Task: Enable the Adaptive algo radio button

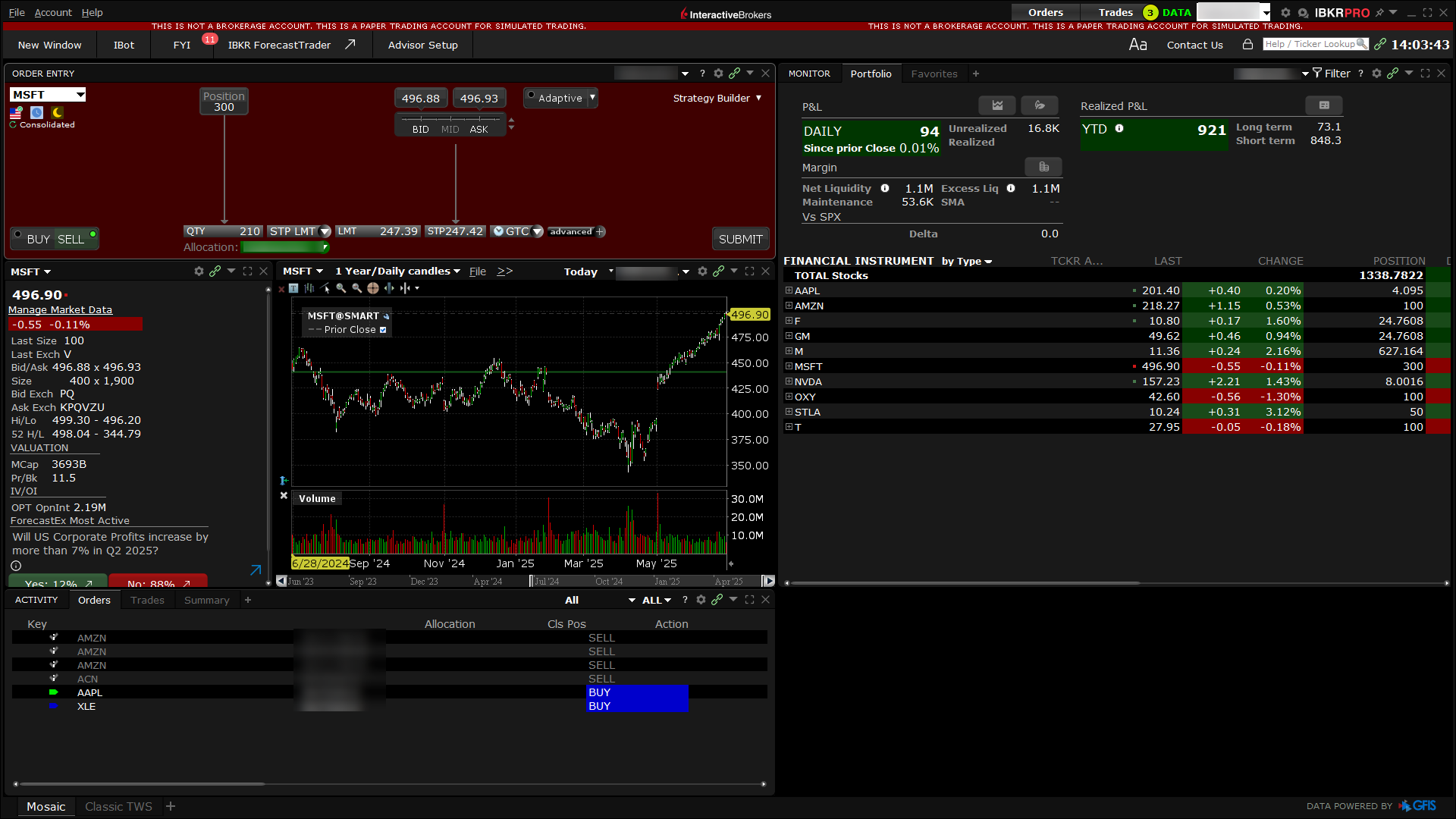Action: pyautogui.click(x=531, y=96)
